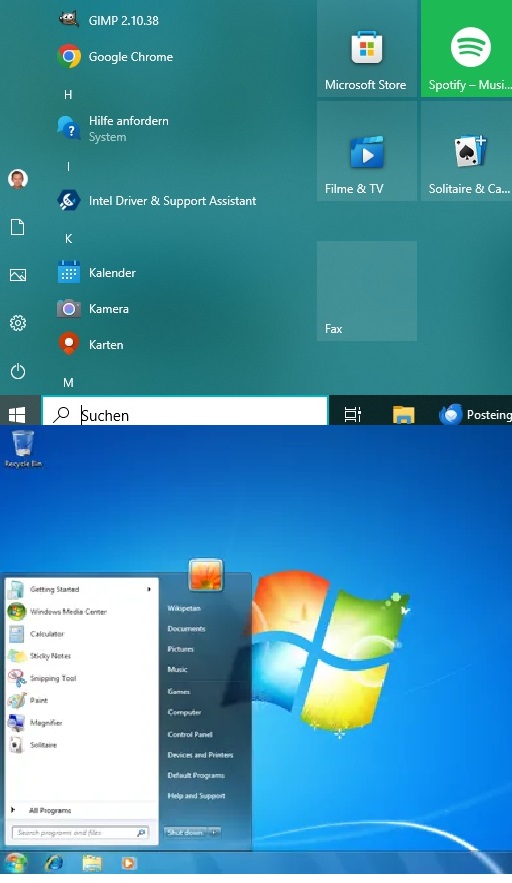Open Windows Media Player on the Windows 7 taskbar
Image resolution: width=512 pixels, height=883 pixels.
[129, 863]
